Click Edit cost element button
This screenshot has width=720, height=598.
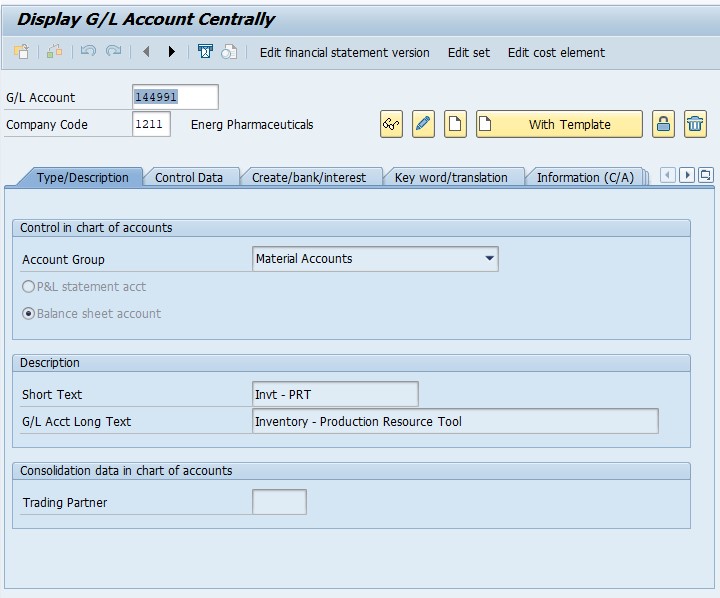(556, 53)
